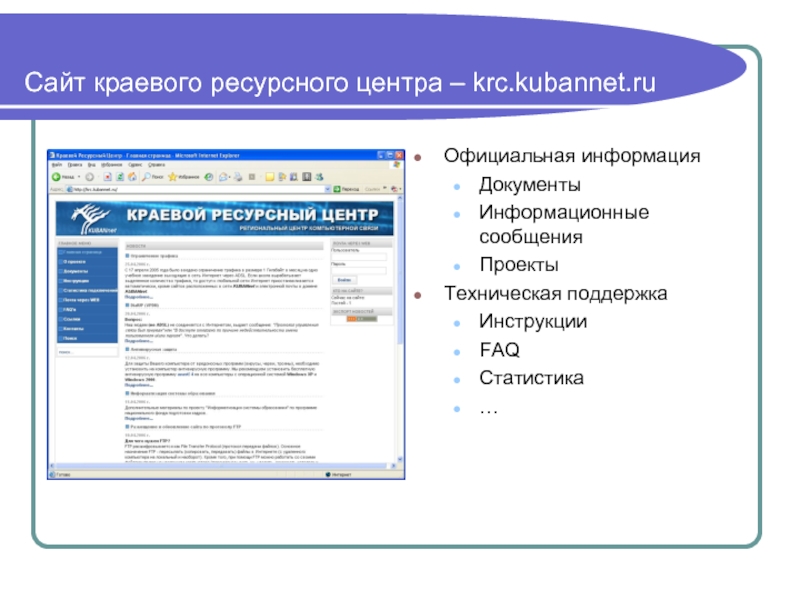Screen dimensions: 800x600
Task: Click the Пользователь login field
Action: pyautogui.click(x=359, y=257)
